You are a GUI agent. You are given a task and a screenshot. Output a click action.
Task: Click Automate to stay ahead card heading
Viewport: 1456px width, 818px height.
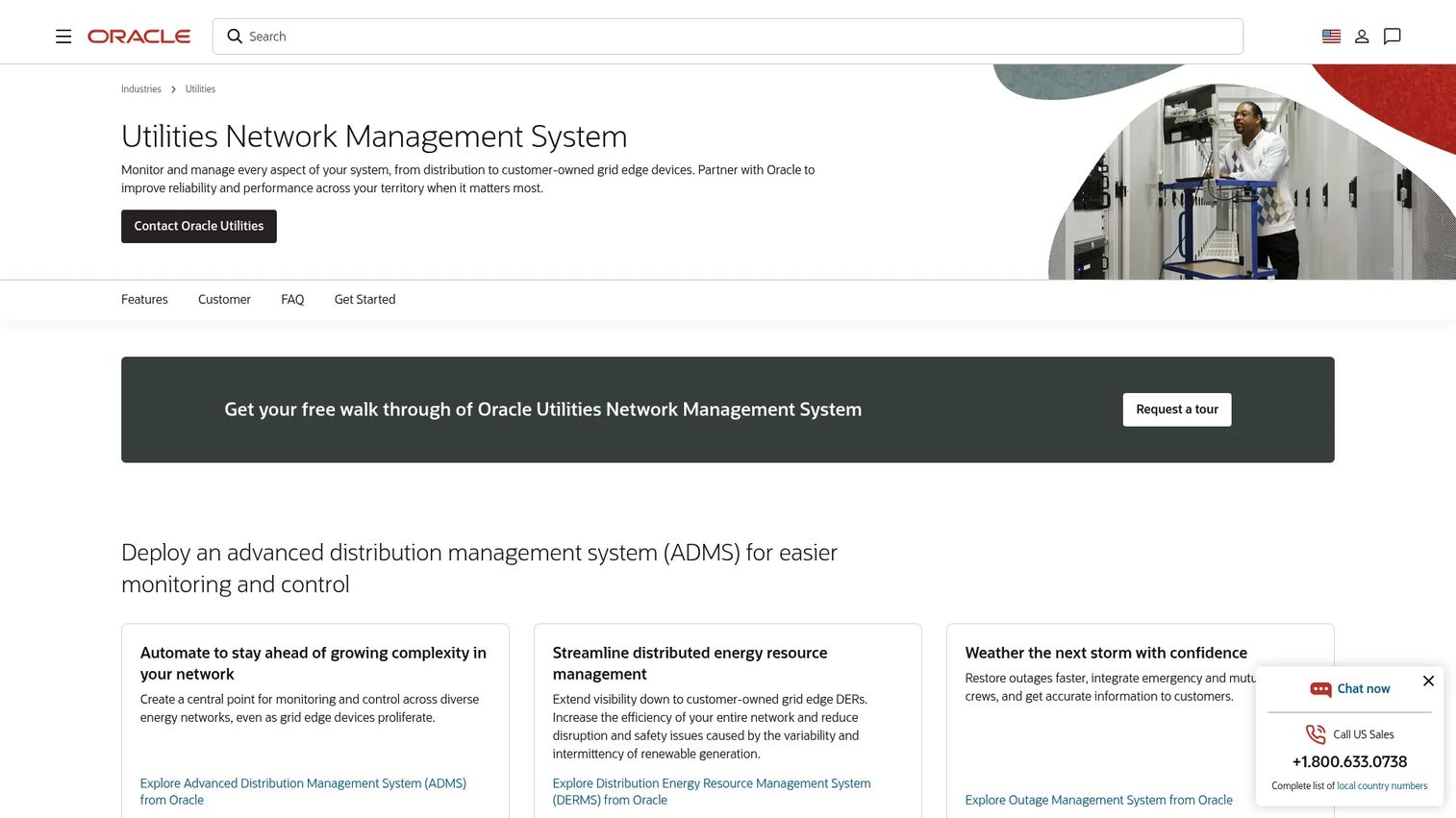(x=314, y=663)
